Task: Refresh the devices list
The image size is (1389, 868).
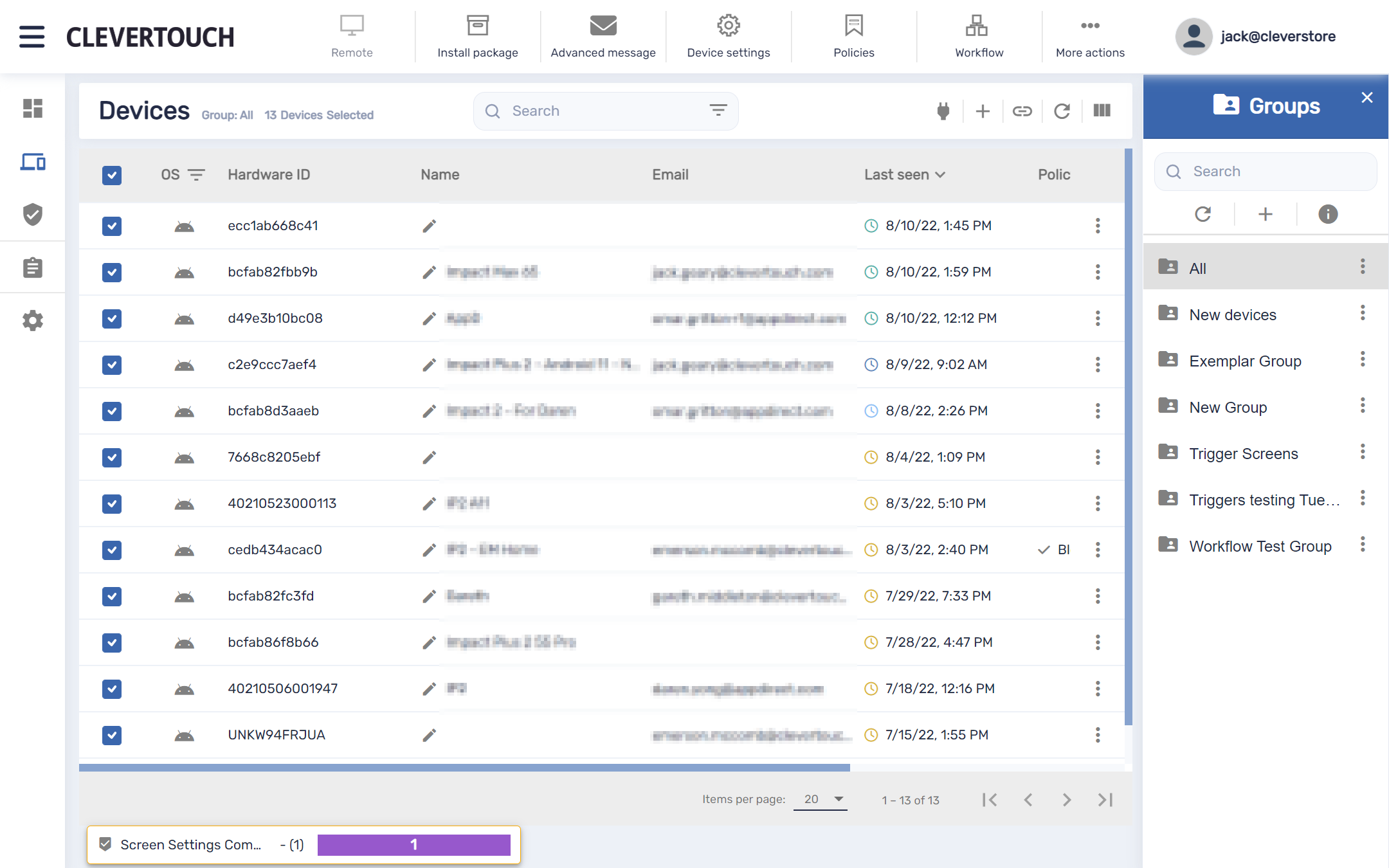Action: pyautogui.click(x=1062, y=111)
